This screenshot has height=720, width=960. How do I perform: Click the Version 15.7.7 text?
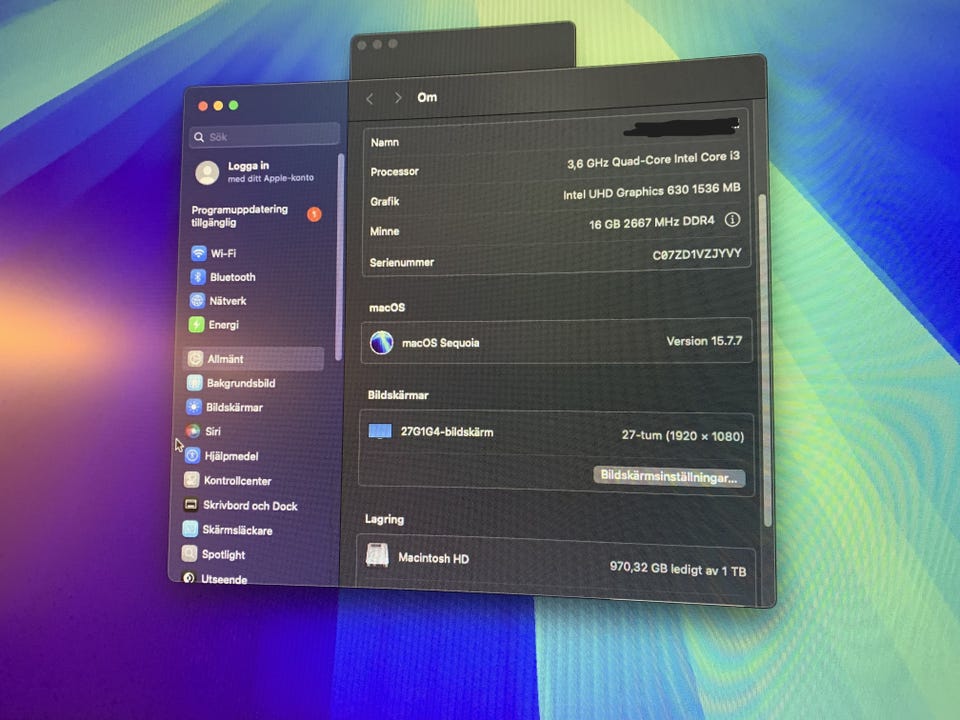click(x=704, y=341)
